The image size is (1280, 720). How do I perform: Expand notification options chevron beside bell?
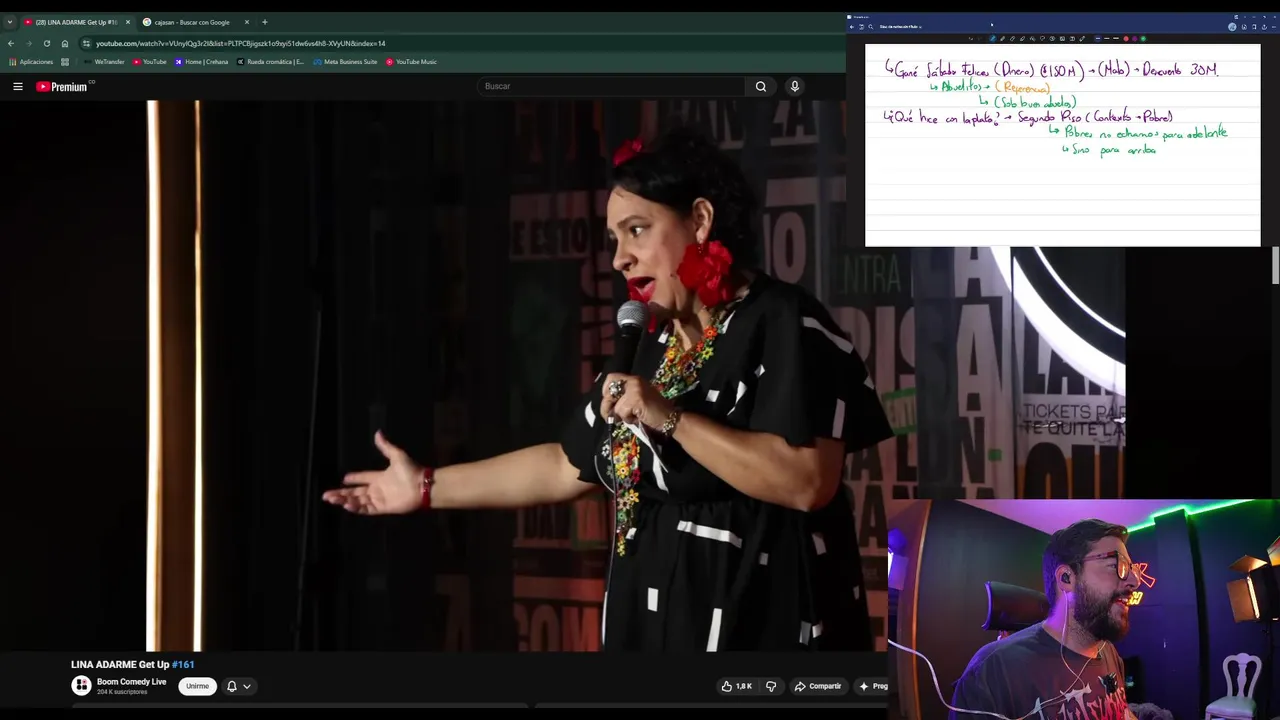[x=247, y=686]
